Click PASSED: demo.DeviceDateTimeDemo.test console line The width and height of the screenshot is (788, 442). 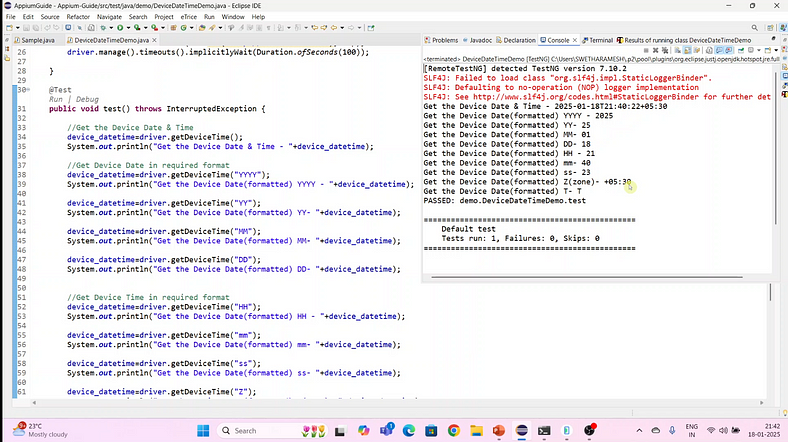click(x=505, y=200)
